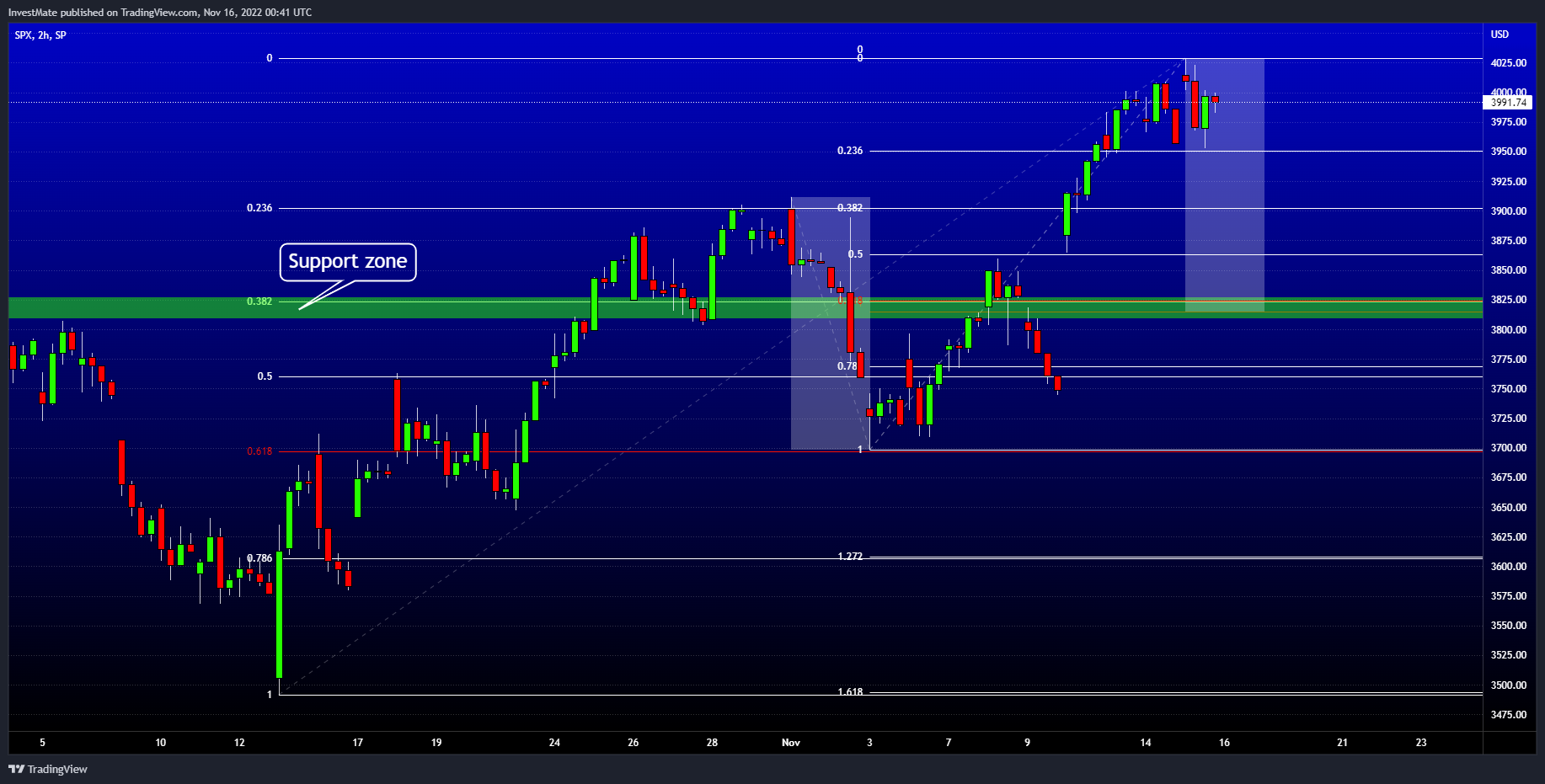Click the red 0.618 horizontal line
1545x784 pixels.
click(x=880, y=451)
